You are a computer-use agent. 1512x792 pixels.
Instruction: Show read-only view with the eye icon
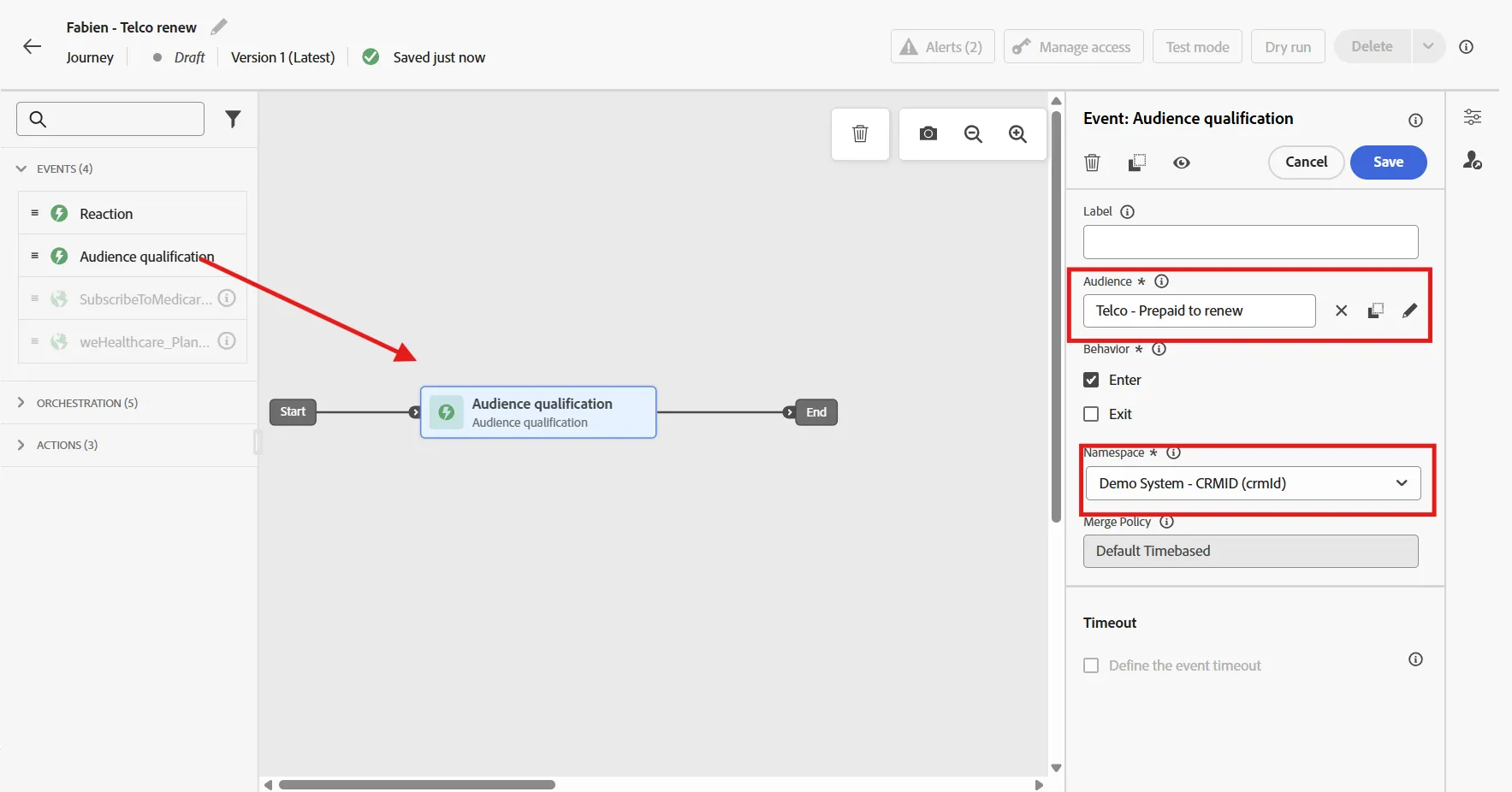click(1182, 163)
